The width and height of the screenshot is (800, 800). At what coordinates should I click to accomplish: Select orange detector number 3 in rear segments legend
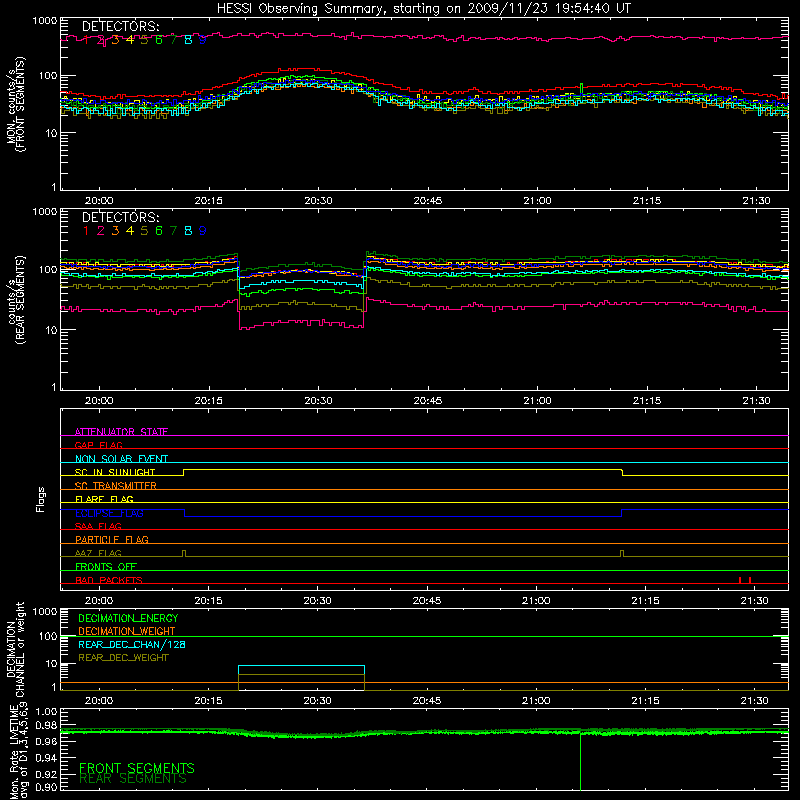115,231
